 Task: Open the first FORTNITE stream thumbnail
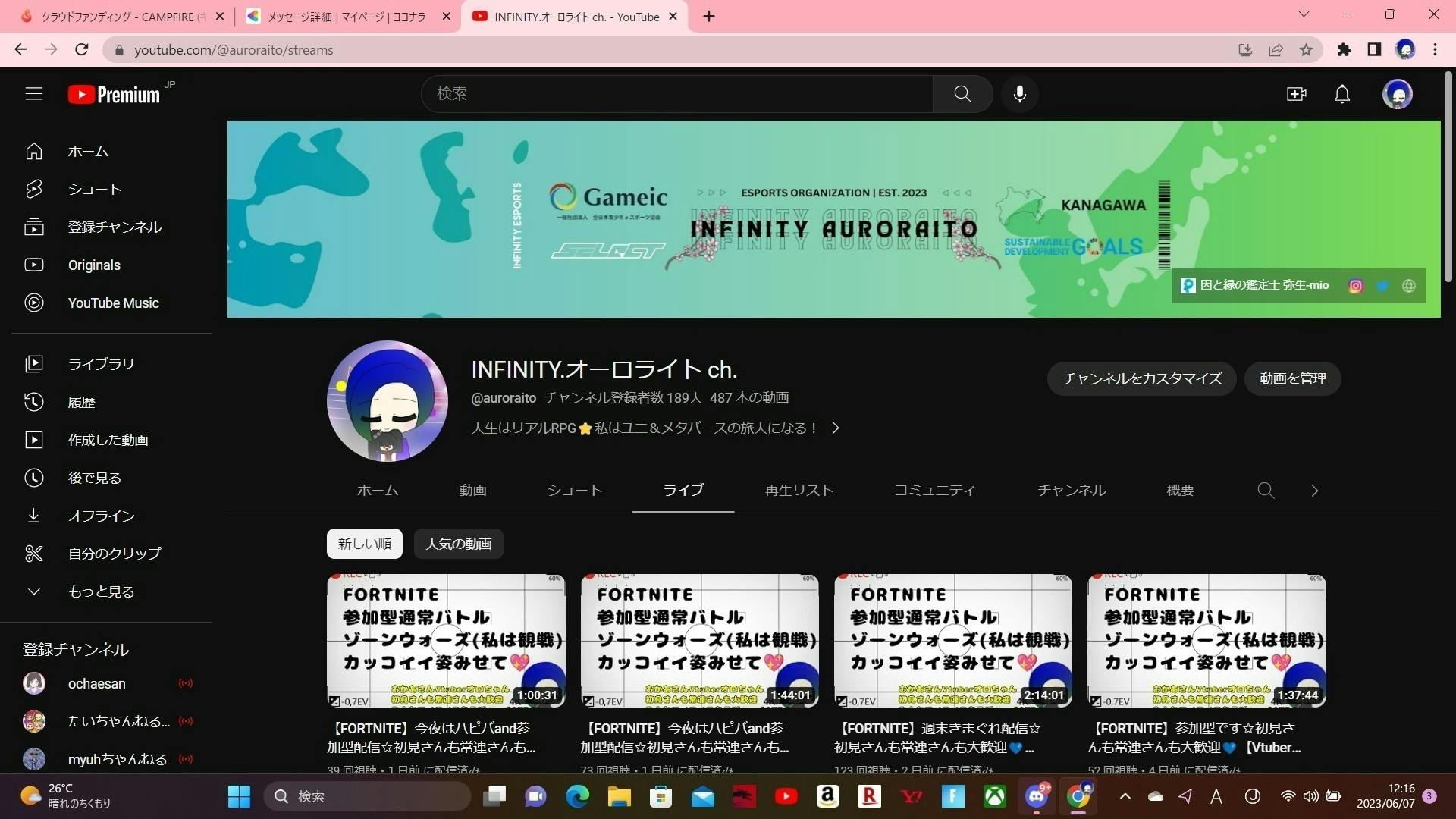[445, 640]
